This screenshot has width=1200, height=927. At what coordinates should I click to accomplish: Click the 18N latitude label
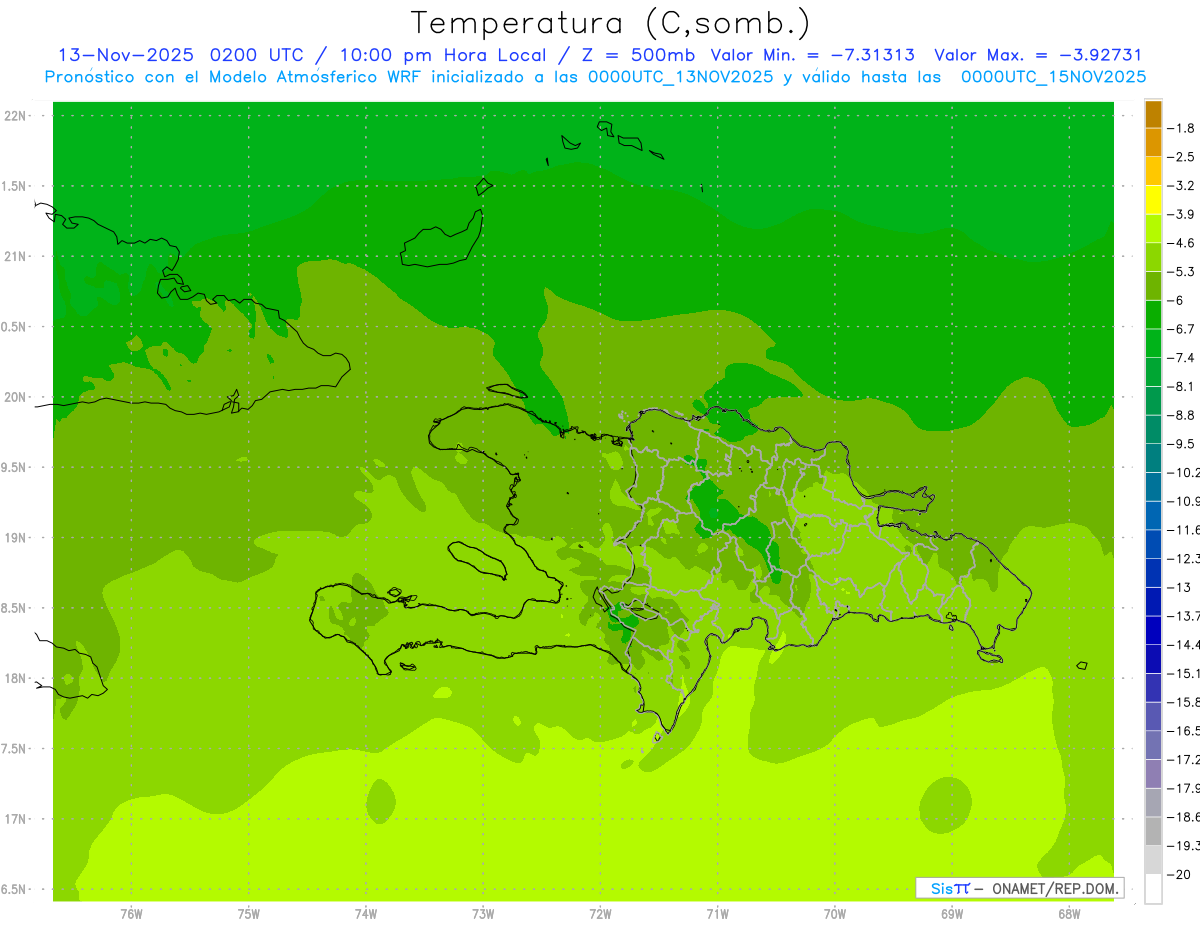(x=17, y=678)
